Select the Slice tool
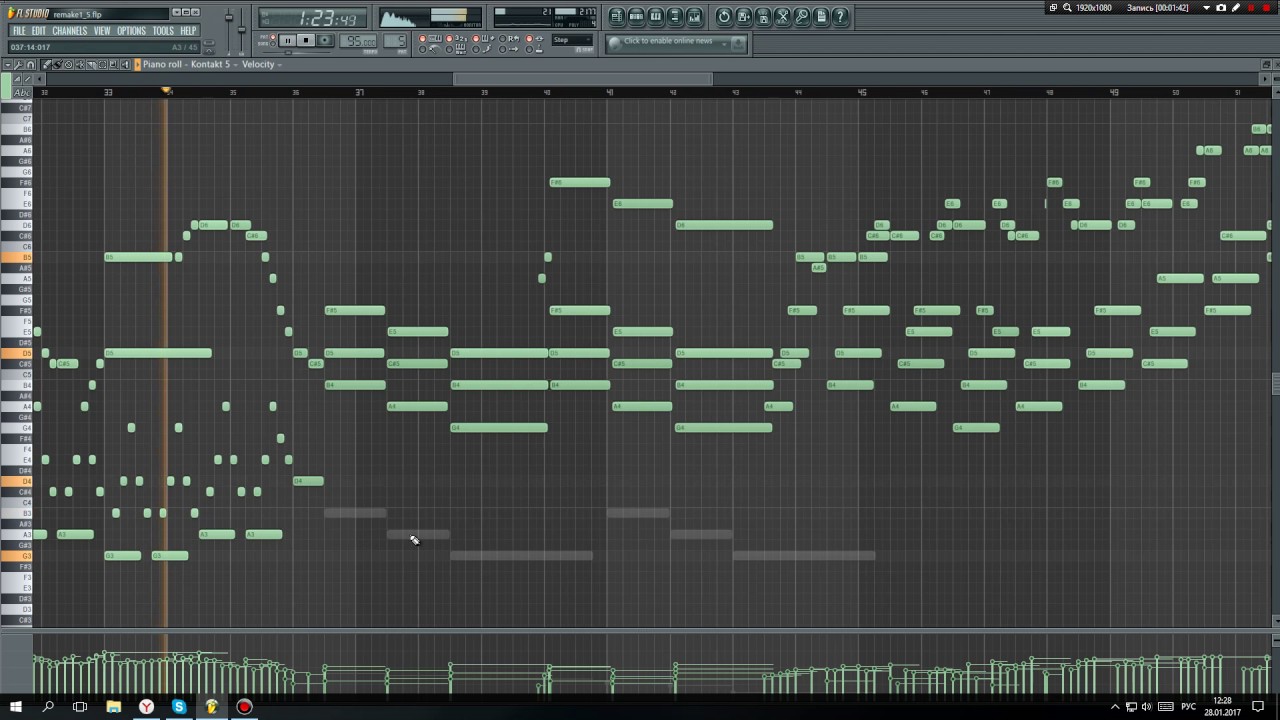 [x=91, y=64]
